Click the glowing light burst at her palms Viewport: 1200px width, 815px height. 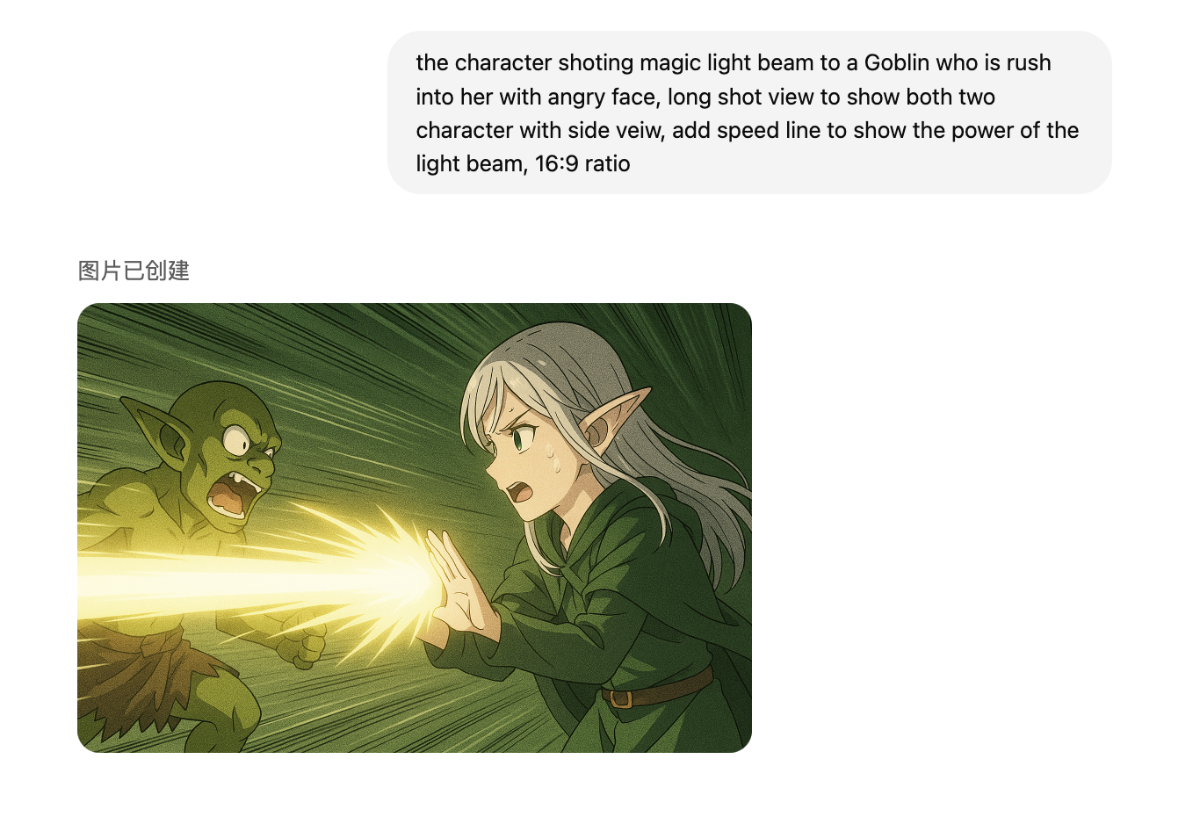coord(415,578)
